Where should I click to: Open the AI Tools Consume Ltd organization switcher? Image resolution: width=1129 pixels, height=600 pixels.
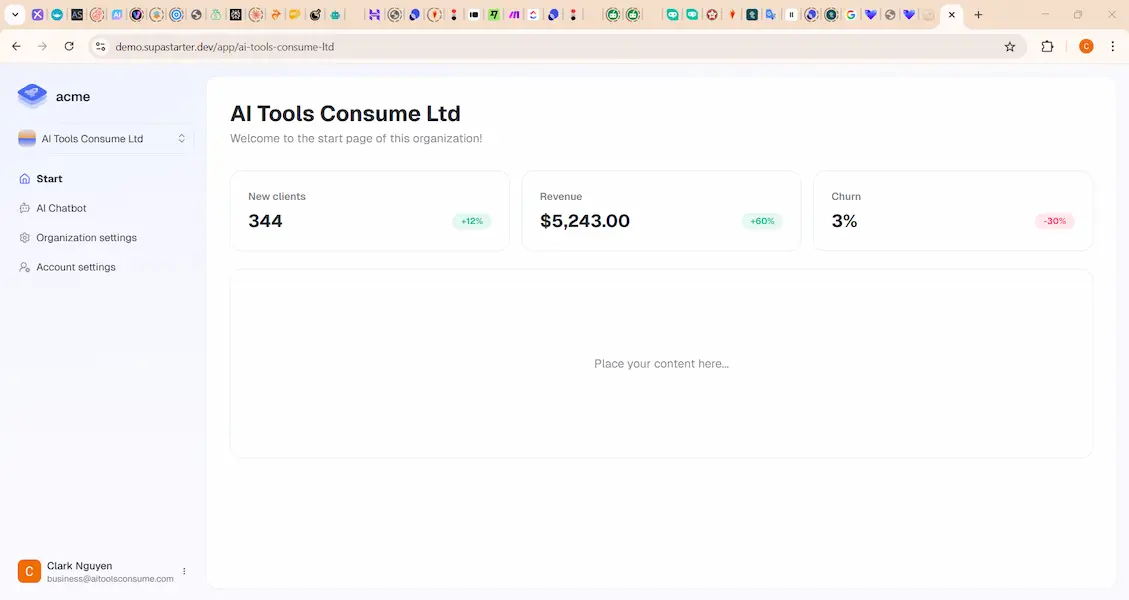(103, 139)
